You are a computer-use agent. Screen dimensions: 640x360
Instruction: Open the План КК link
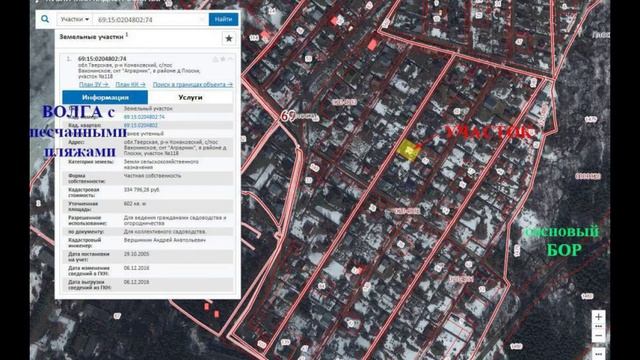coord(131,84)
